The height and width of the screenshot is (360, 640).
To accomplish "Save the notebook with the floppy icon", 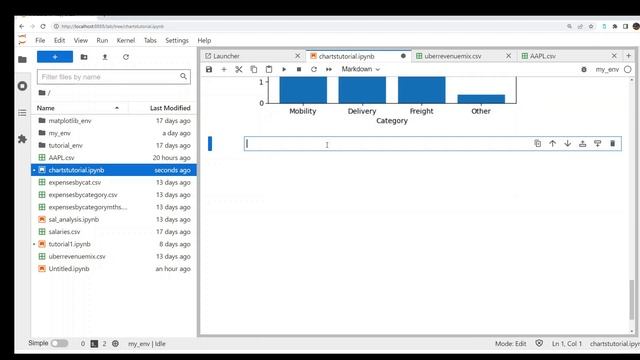I will pos(209,69).
